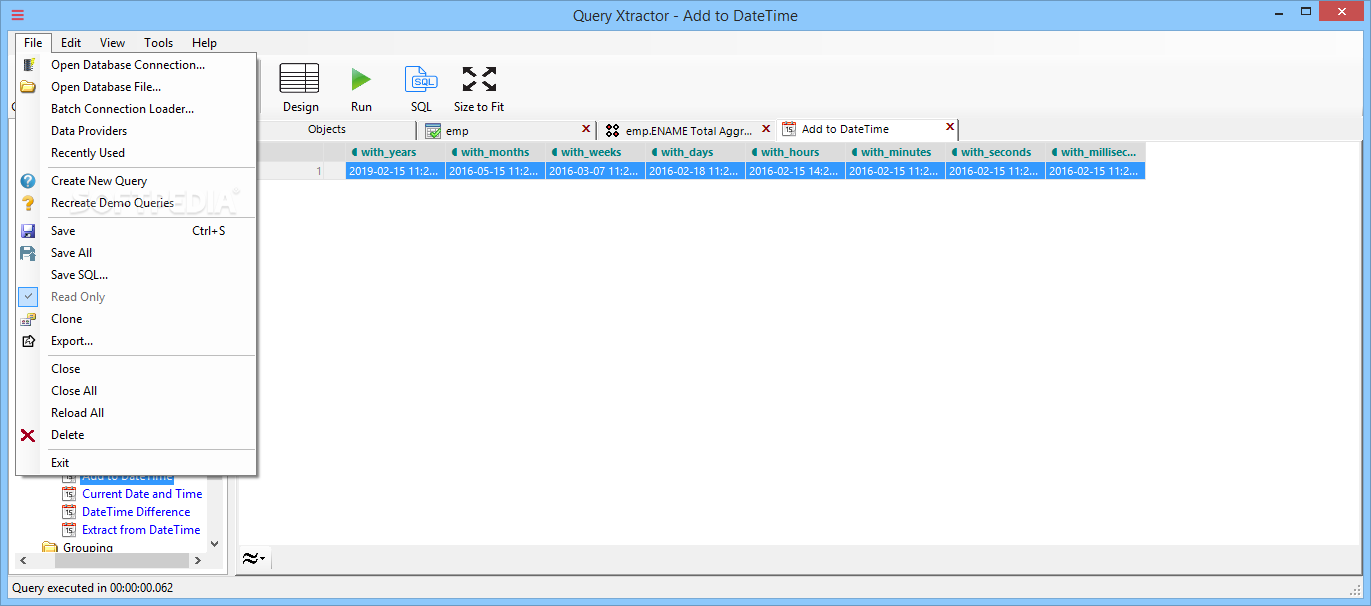Choose Save SQL... from the File menu

click(80, 275)
